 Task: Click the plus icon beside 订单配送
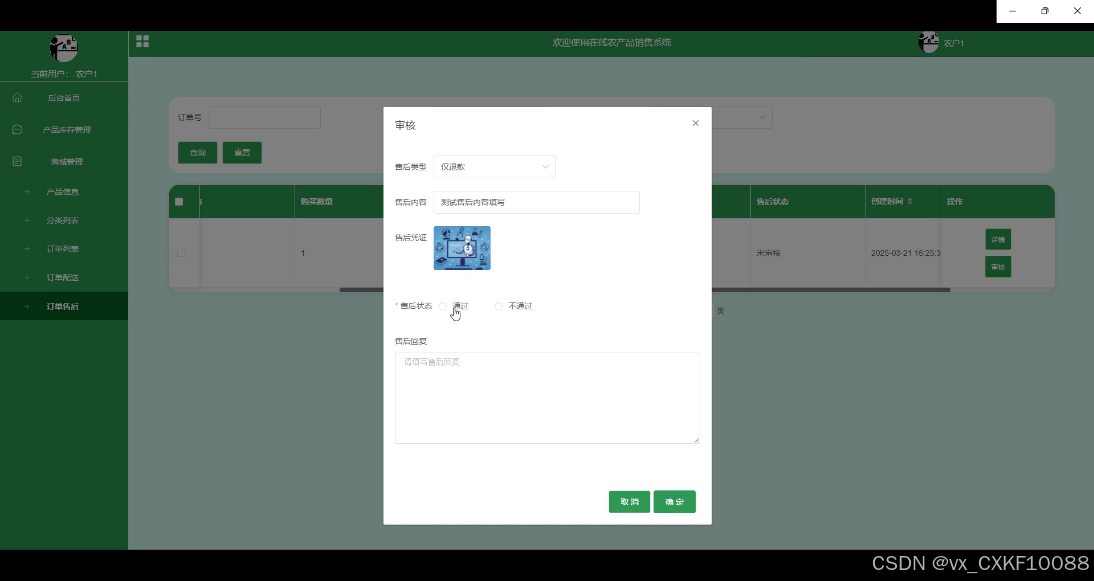click(27, 278)
